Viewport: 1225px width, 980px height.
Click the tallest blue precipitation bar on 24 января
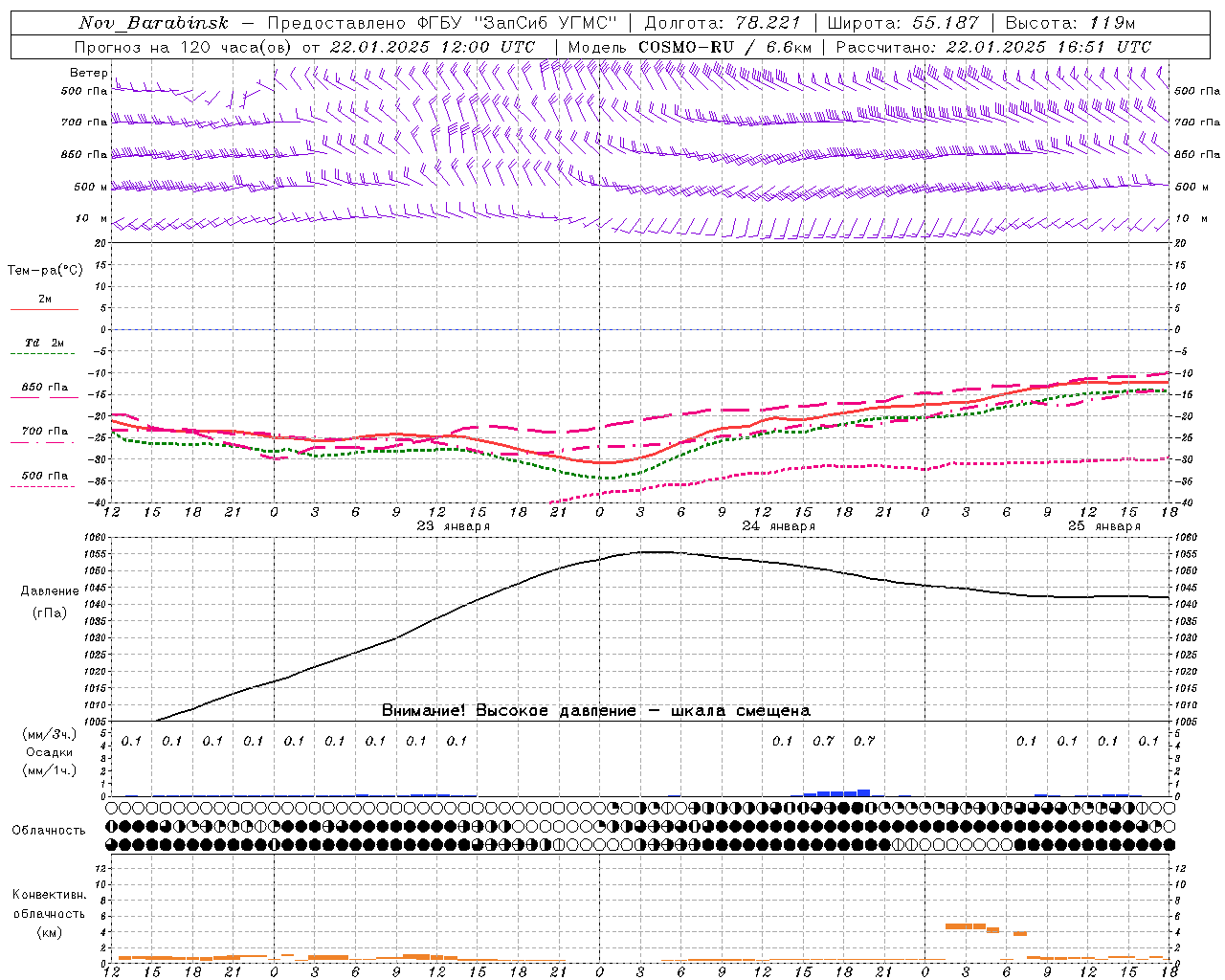863,792
